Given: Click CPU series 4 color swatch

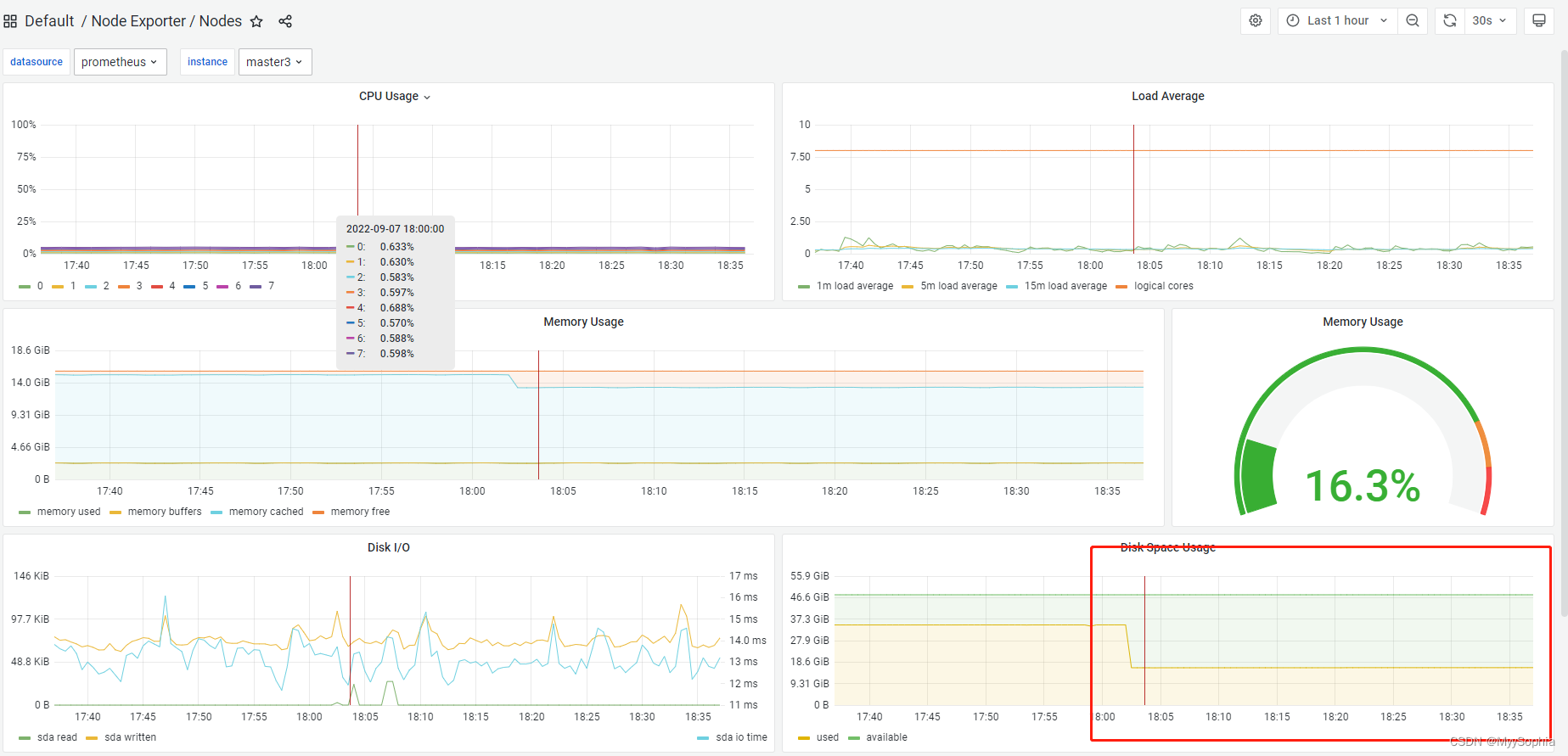Looking at the screenshot, I should pos(157,287).
